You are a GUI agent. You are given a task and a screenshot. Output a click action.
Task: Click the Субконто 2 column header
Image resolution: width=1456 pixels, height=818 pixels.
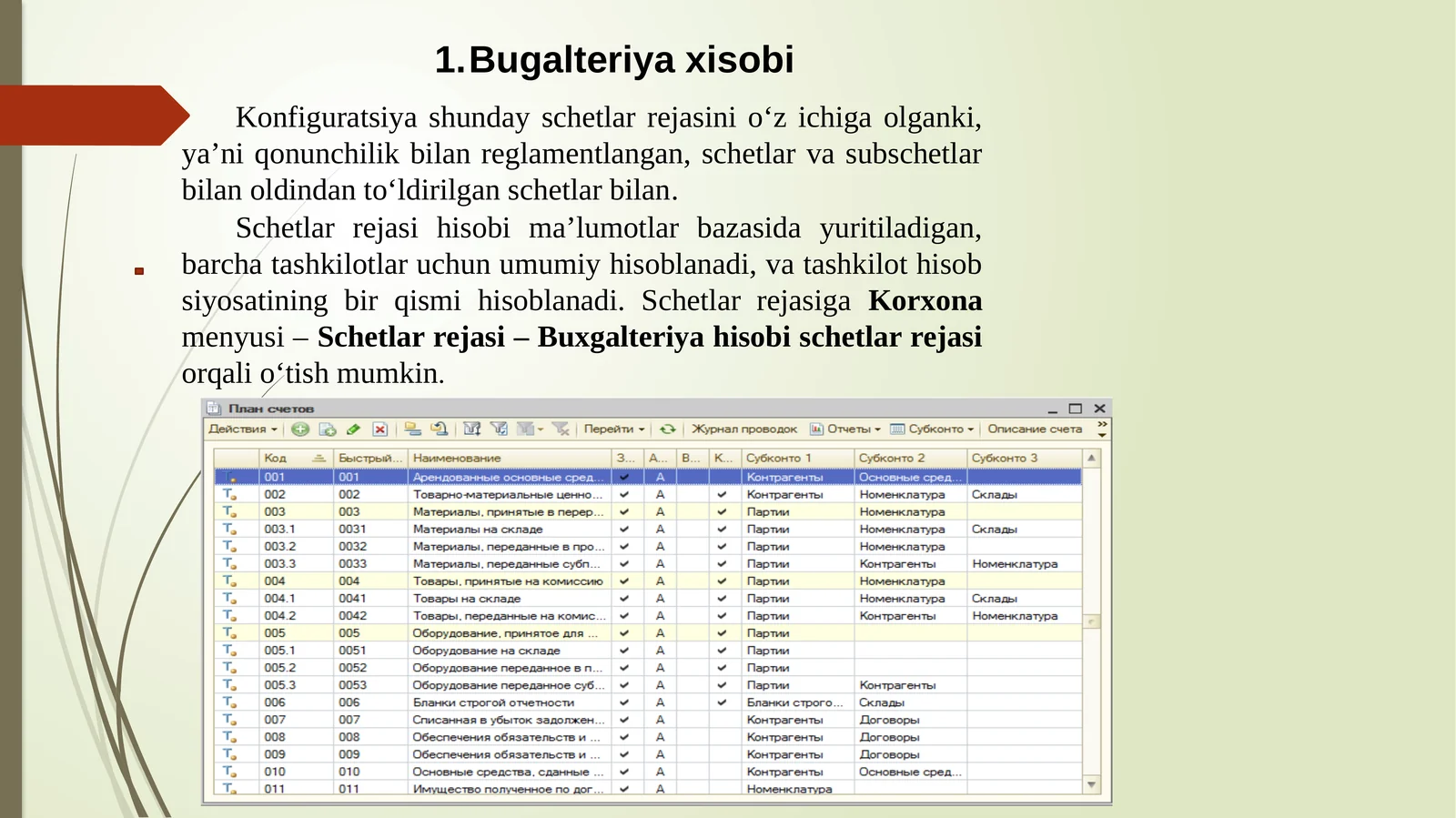911,458
